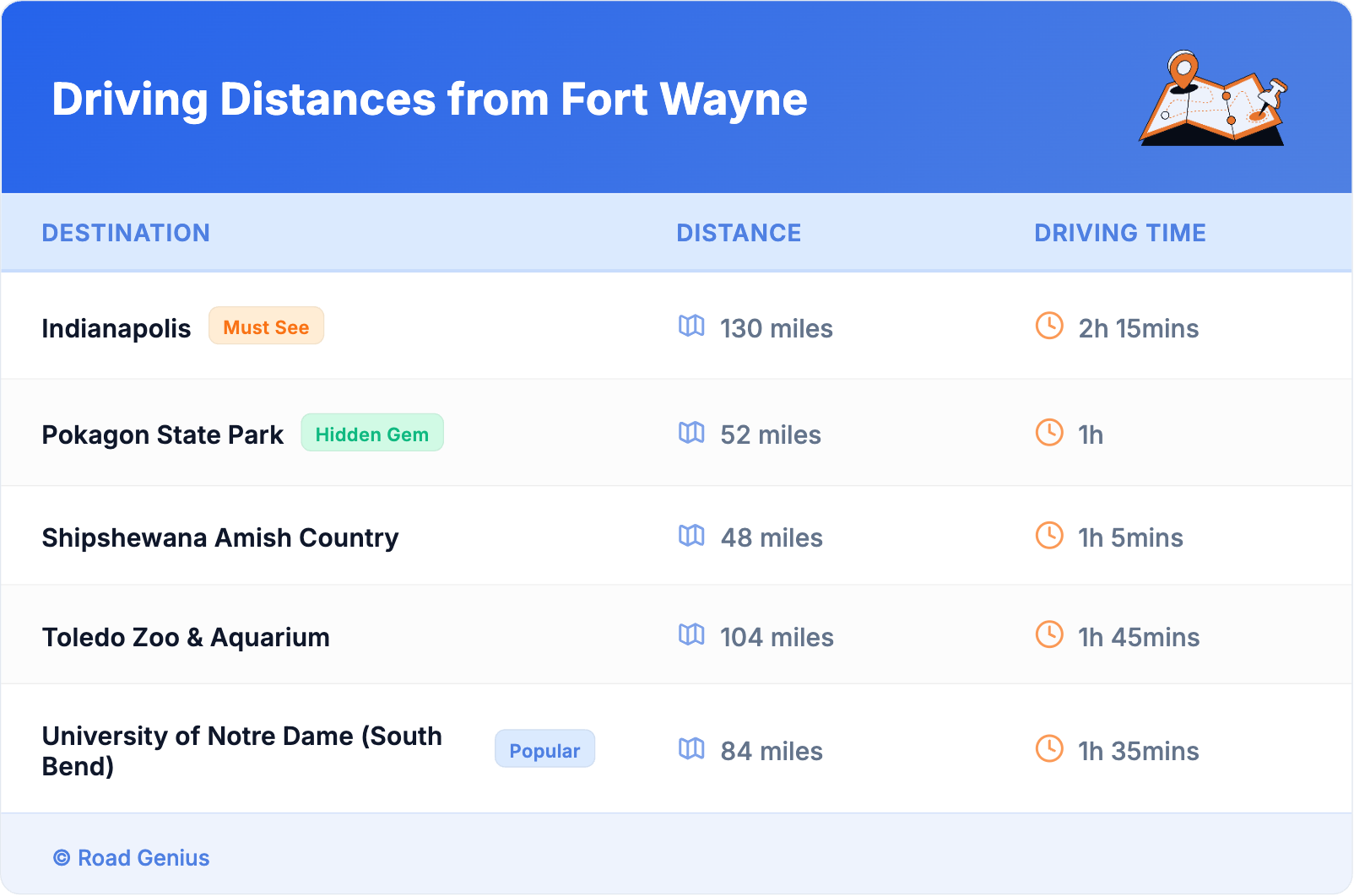This screenshot has width=1354, height=896.
Task: Click the Destination column header
Action: pyautogui.click(x=126, y=233)
